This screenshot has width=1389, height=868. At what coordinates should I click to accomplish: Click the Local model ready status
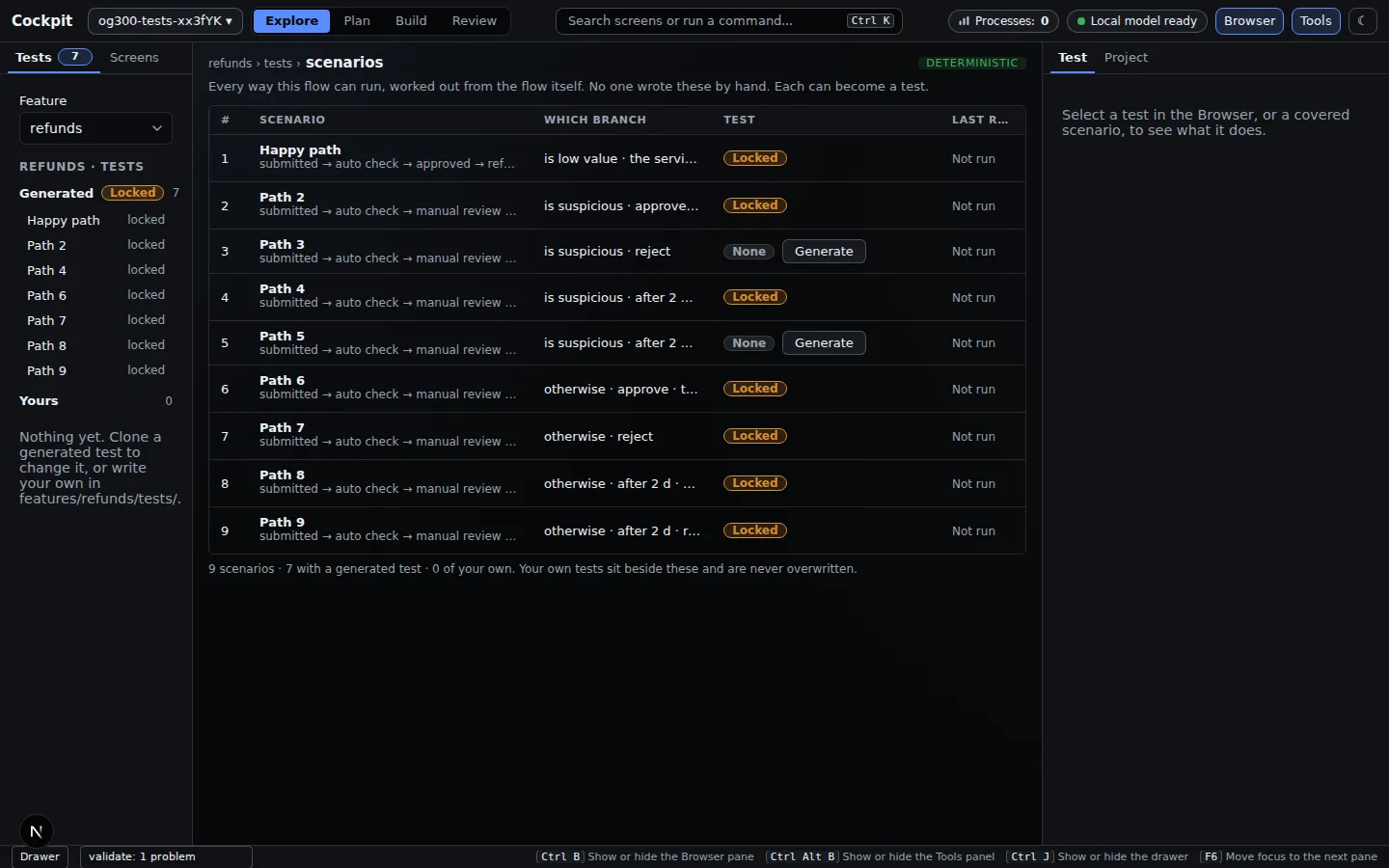[1137, 20]
